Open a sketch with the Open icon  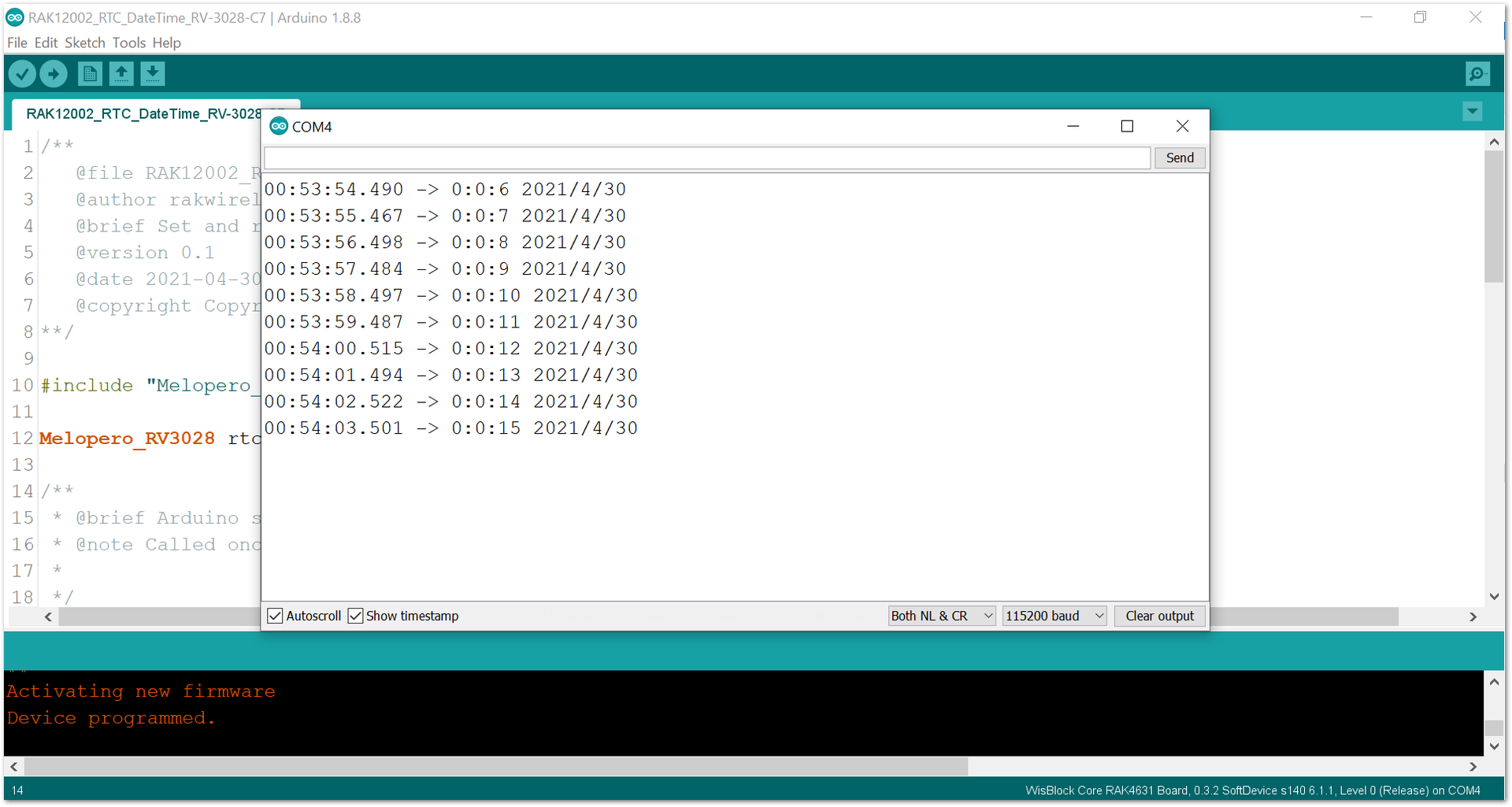[x=121, y=74]
